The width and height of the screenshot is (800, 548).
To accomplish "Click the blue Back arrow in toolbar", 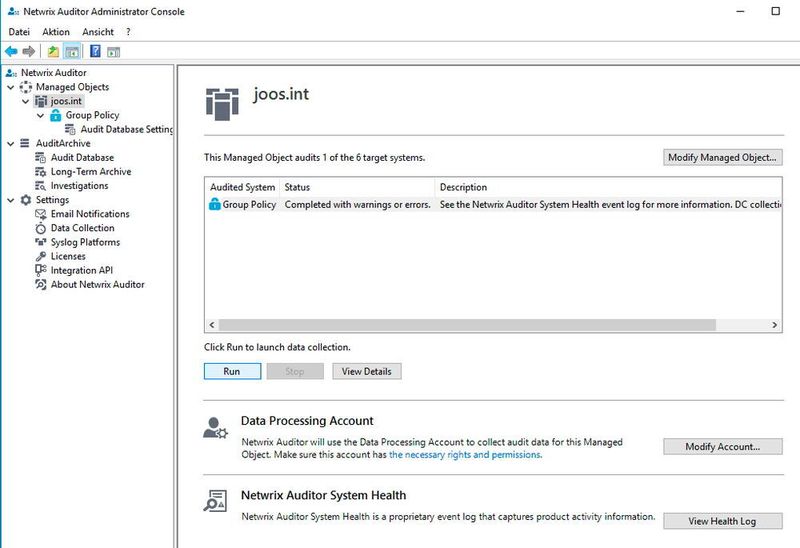I will (11, 52).
